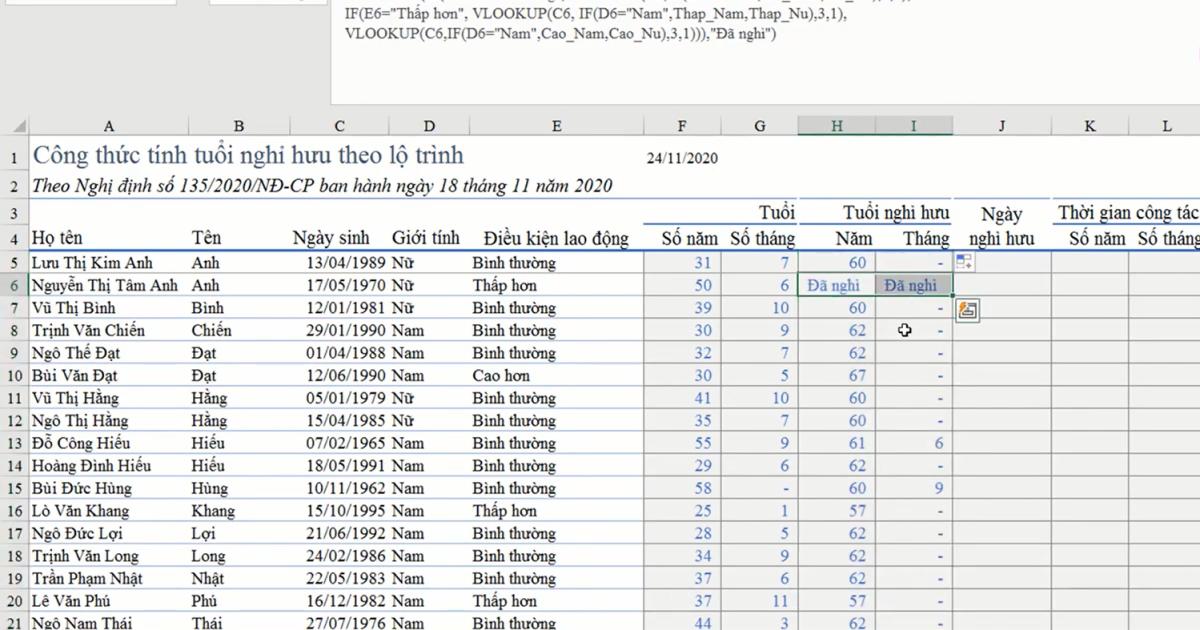Click the 'Họ tên' header cell
This screenshot has width=1200, height=630.
pyautogui.click(x=58, y=238)
